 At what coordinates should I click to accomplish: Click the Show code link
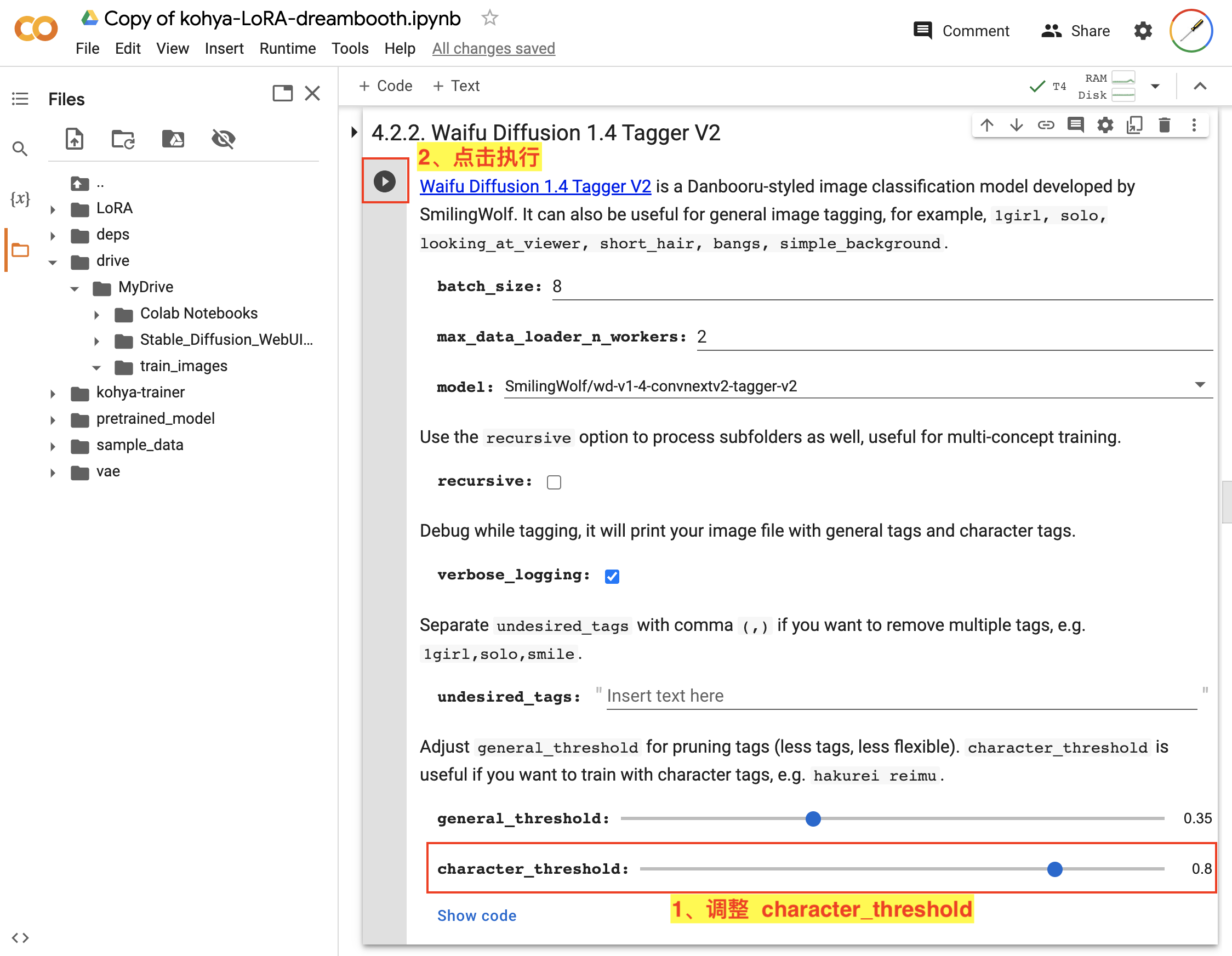[x=477, y=915]
